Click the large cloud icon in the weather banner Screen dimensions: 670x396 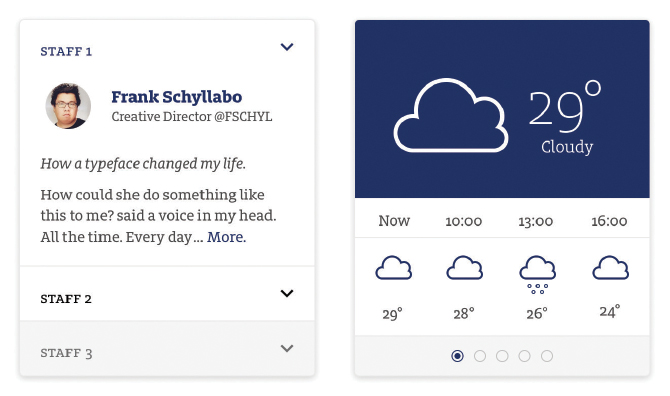(451, 115)
